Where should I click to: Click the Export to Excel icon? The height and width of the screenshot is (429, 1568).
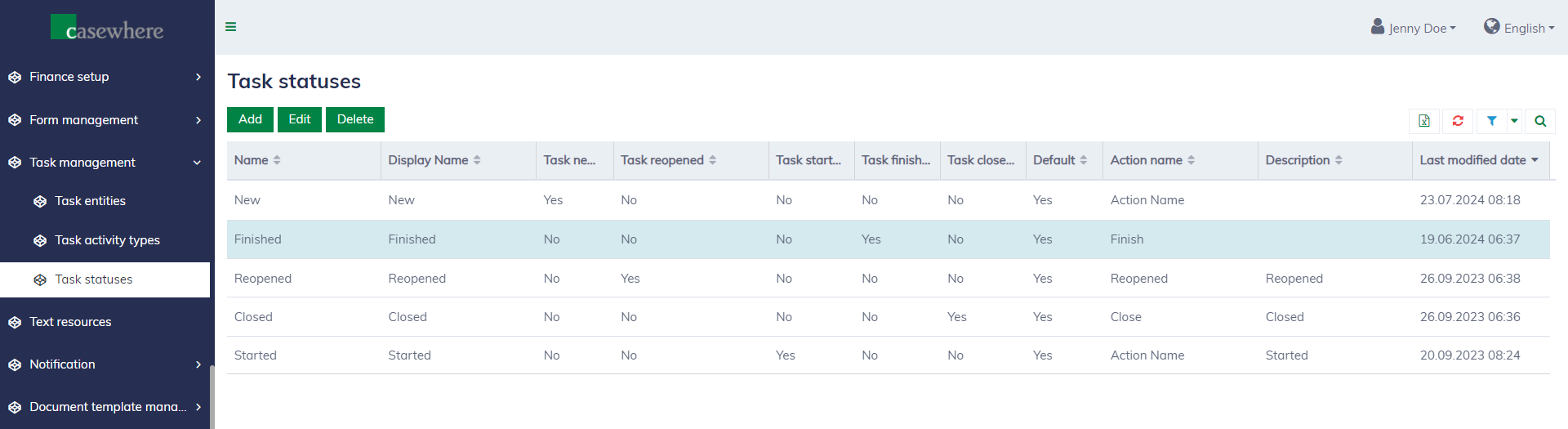click(1424, 121)
